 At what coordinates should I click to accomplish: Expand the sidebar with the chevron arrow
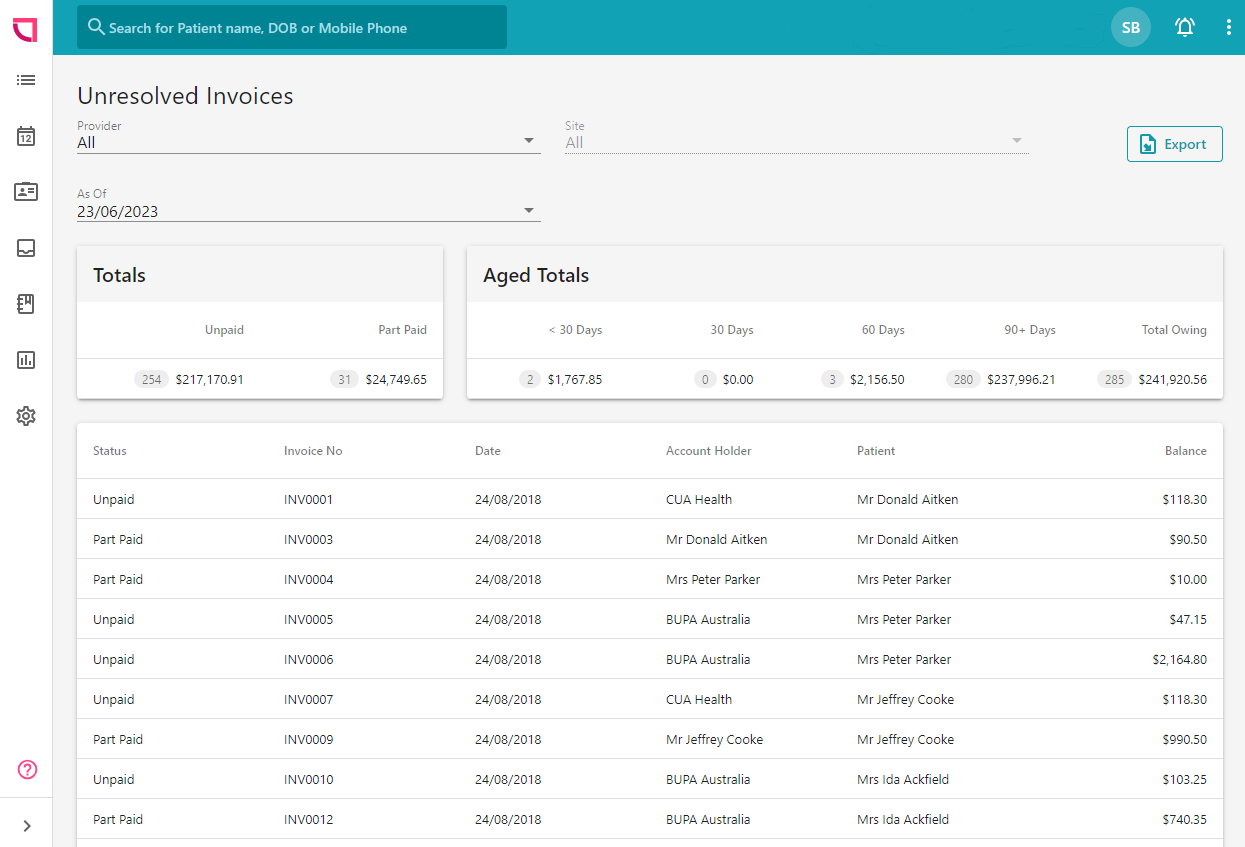tap(26, 825)
